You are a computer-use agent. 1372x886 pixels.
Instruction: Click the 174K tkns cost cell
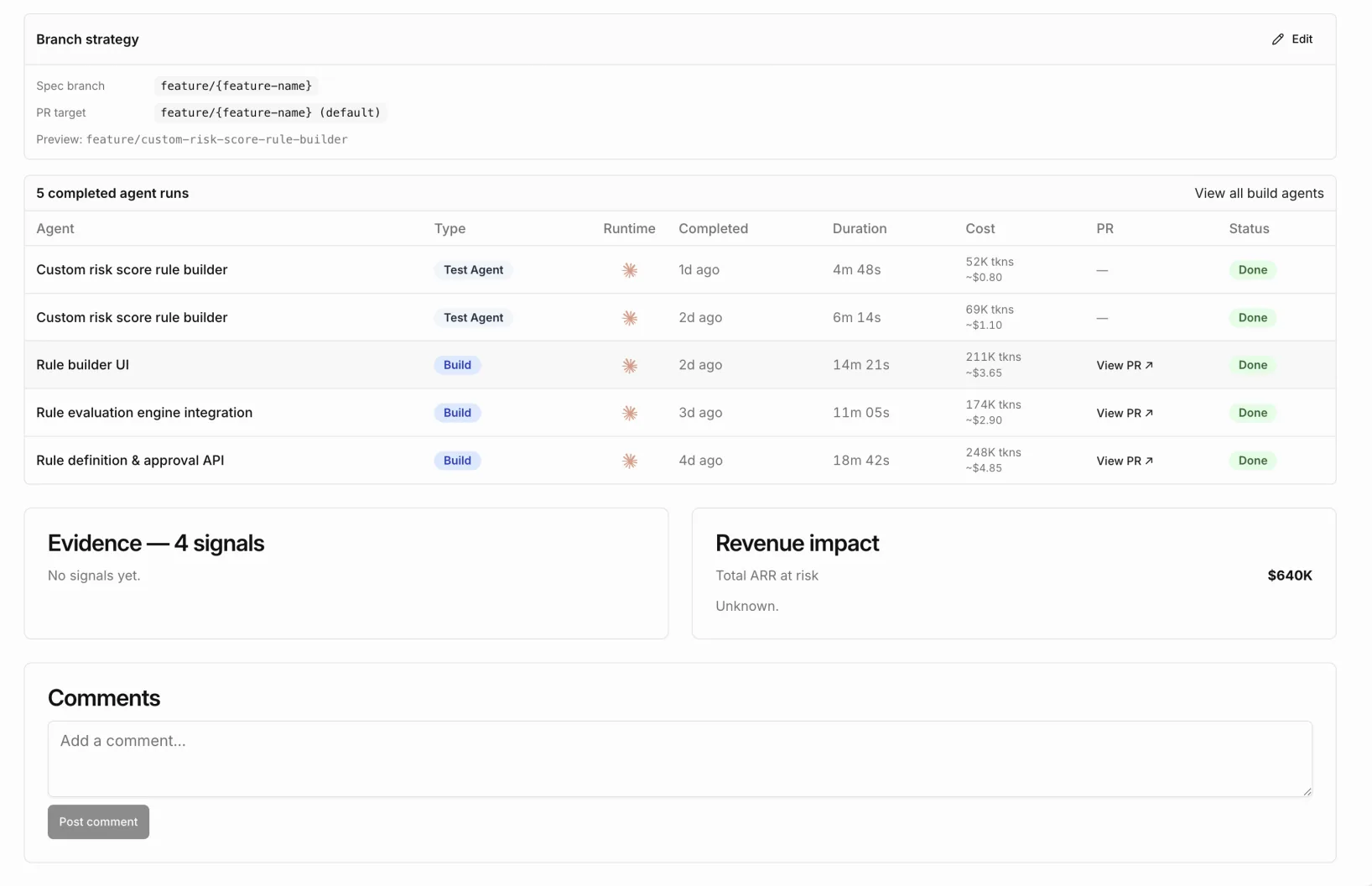993,413
